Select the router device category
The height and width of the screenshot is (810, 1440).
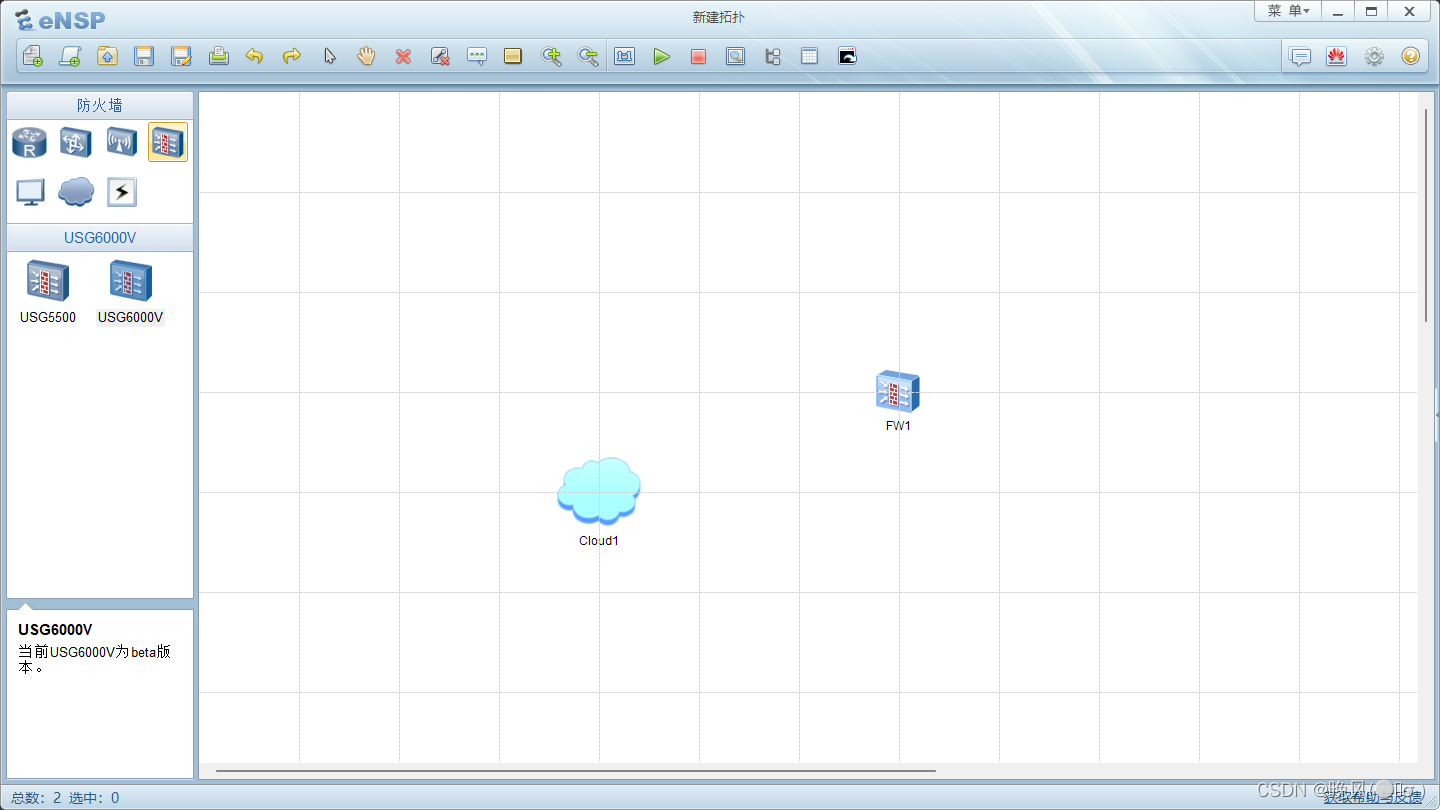point(29,142)
